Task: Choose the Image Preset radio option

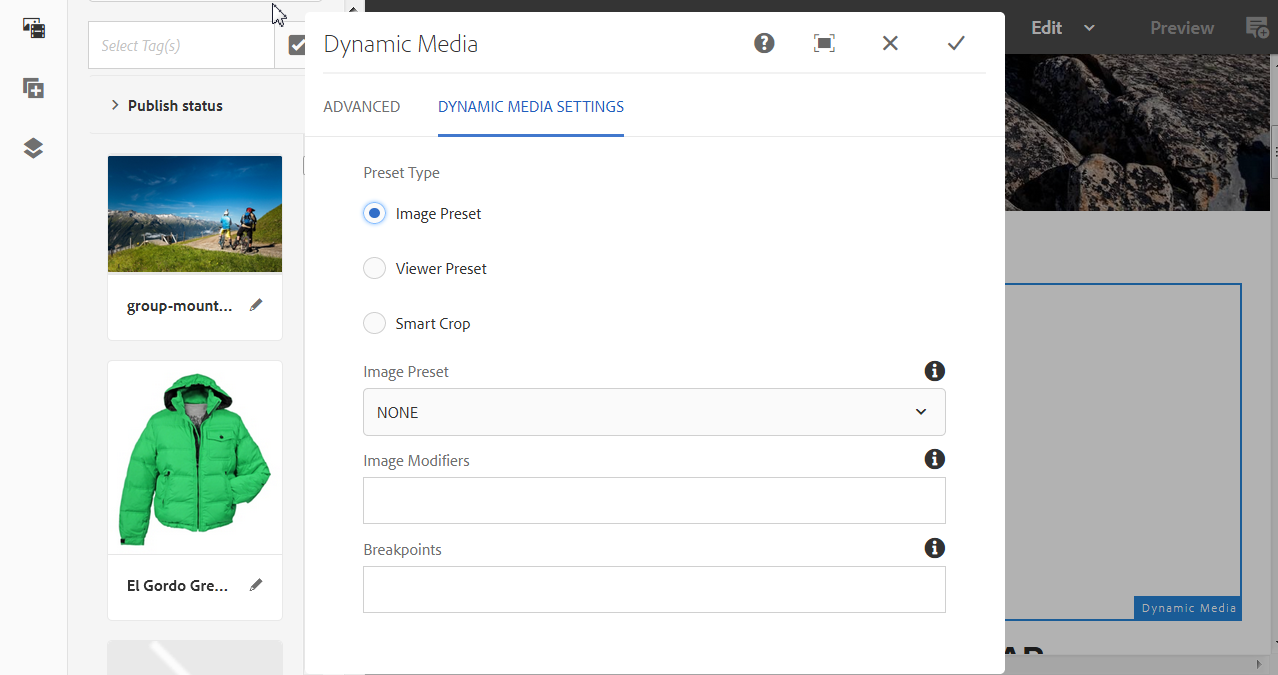Action: click(374, 213)
